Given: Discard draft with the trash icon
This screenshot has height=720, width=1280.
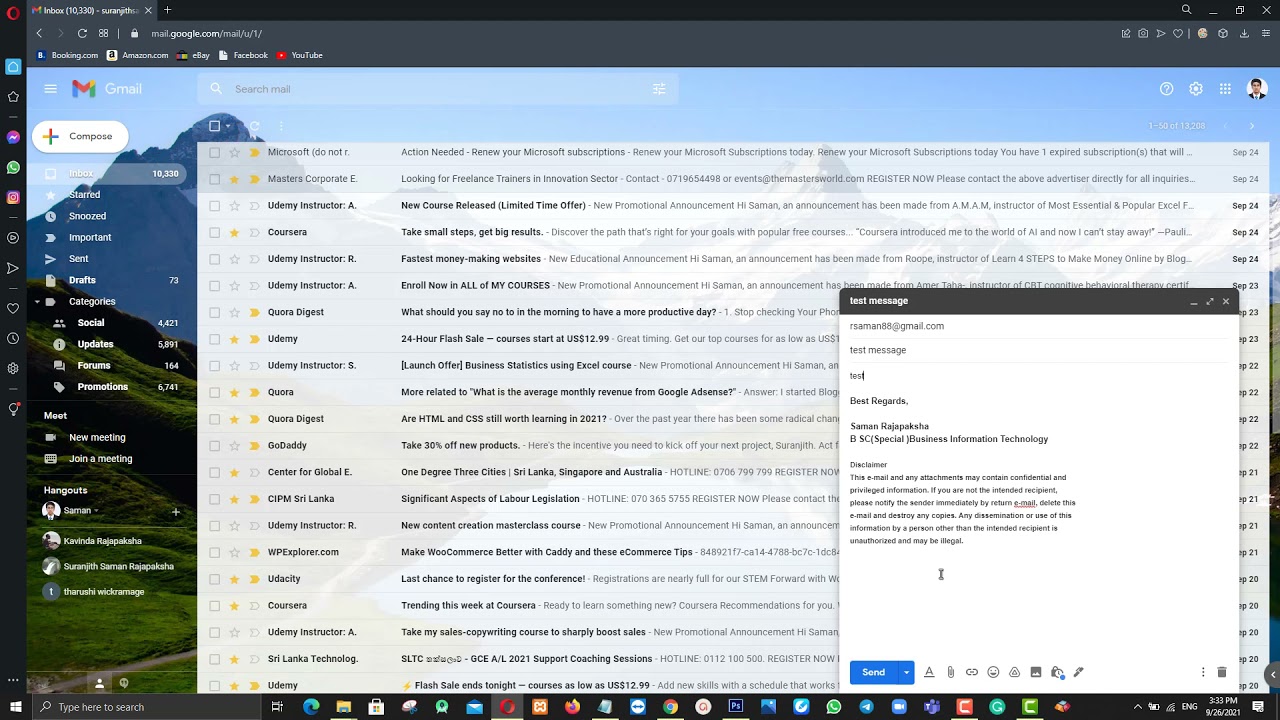Looking at the screenshot, I should click(1222, 672).
